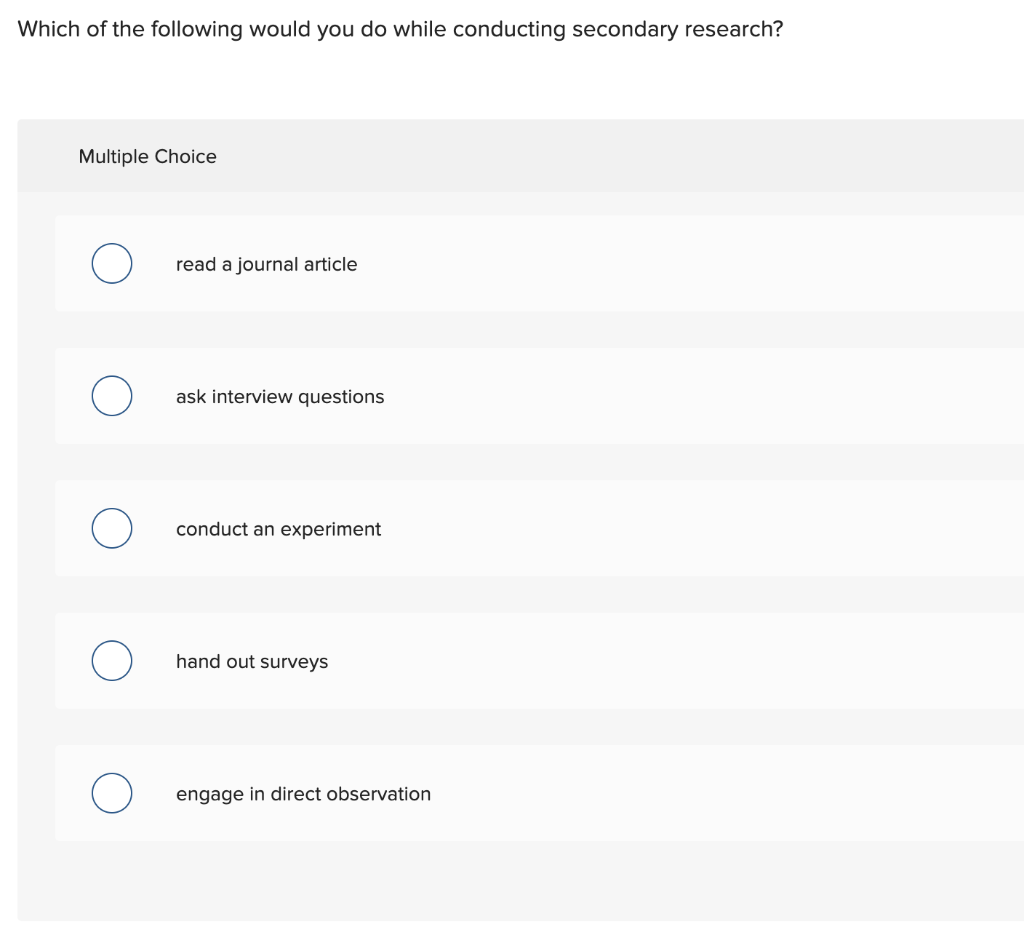
Task: Select the radio button for 'ask interview questions'
Action: (111, 395)
